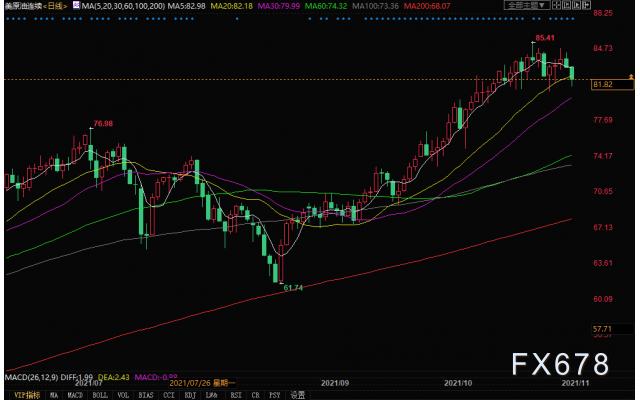The width and height of the screenshot is (640, 400).
Task: Select the CR indicator tab
Action: (256, 395)
